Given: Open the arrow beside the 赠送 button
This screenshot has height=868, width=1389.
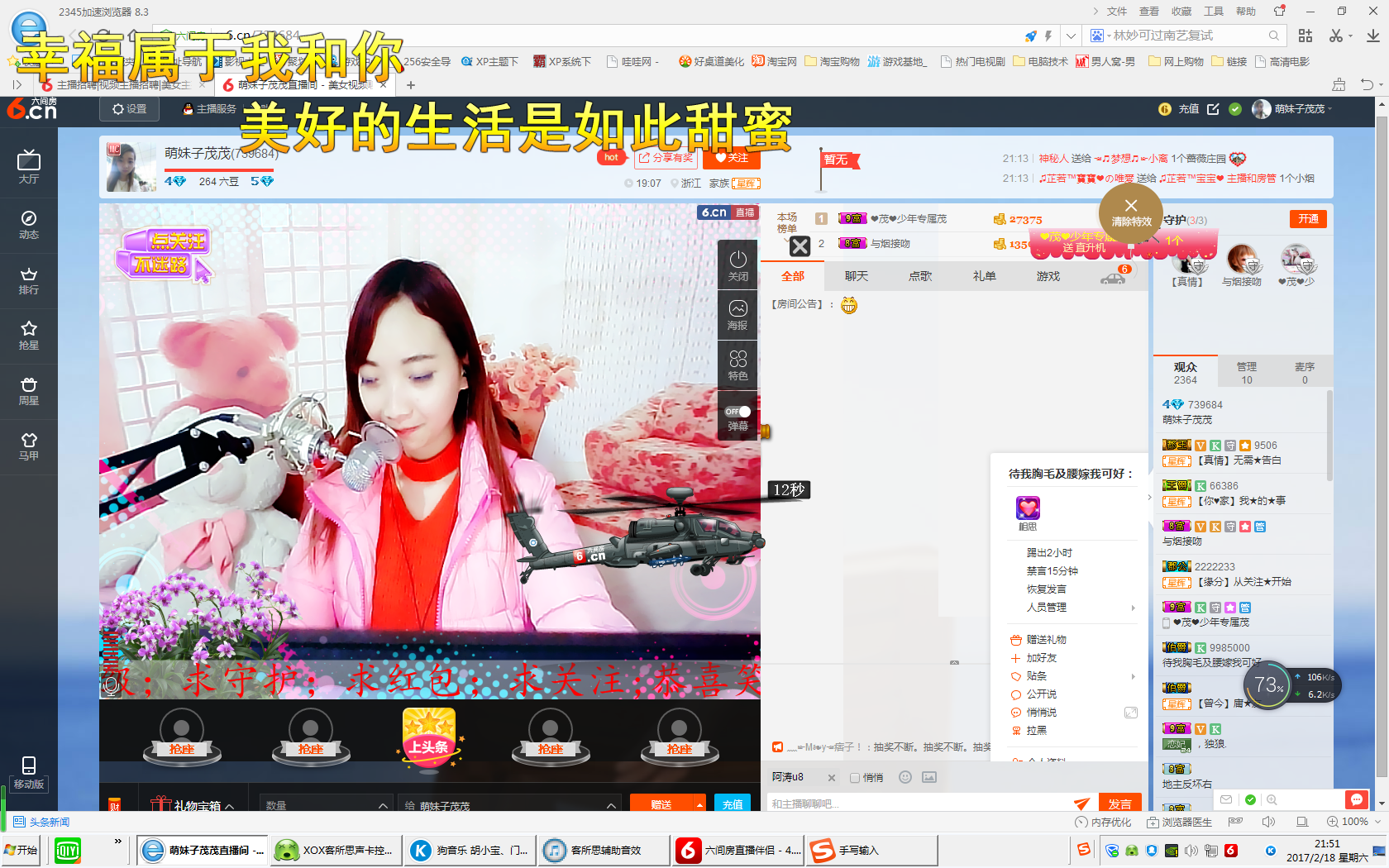Looking at the screenshot, I should (700, 804).
